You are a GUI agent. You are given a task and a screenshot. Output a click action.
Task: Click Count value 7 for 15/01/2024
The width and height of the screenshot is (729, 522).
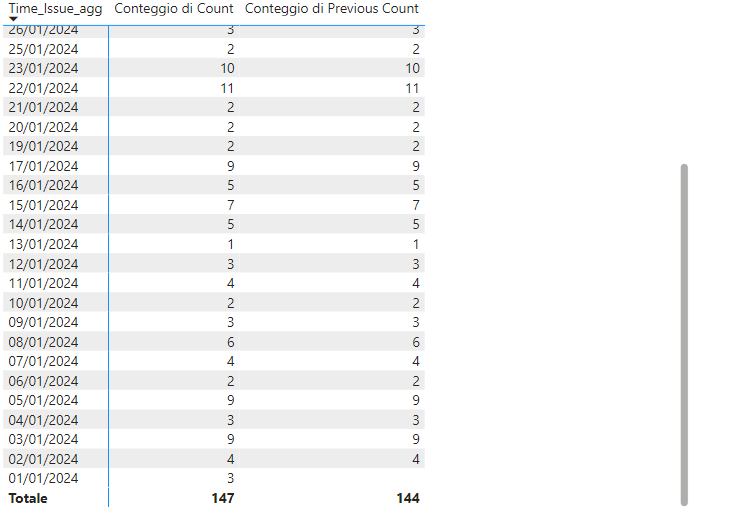(x=231, y=205)
